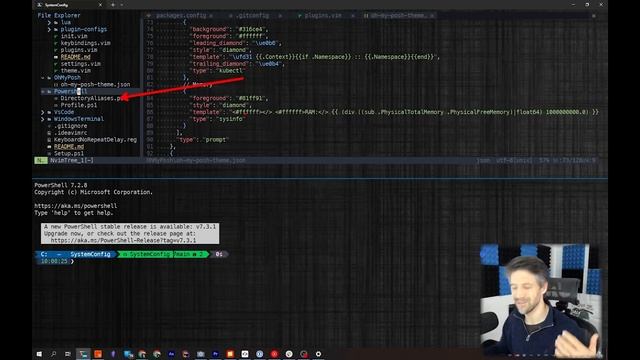Open DirectoryAliases.ps1 in the file tree
The image size is (640, 360).
(x=92, y=98)
